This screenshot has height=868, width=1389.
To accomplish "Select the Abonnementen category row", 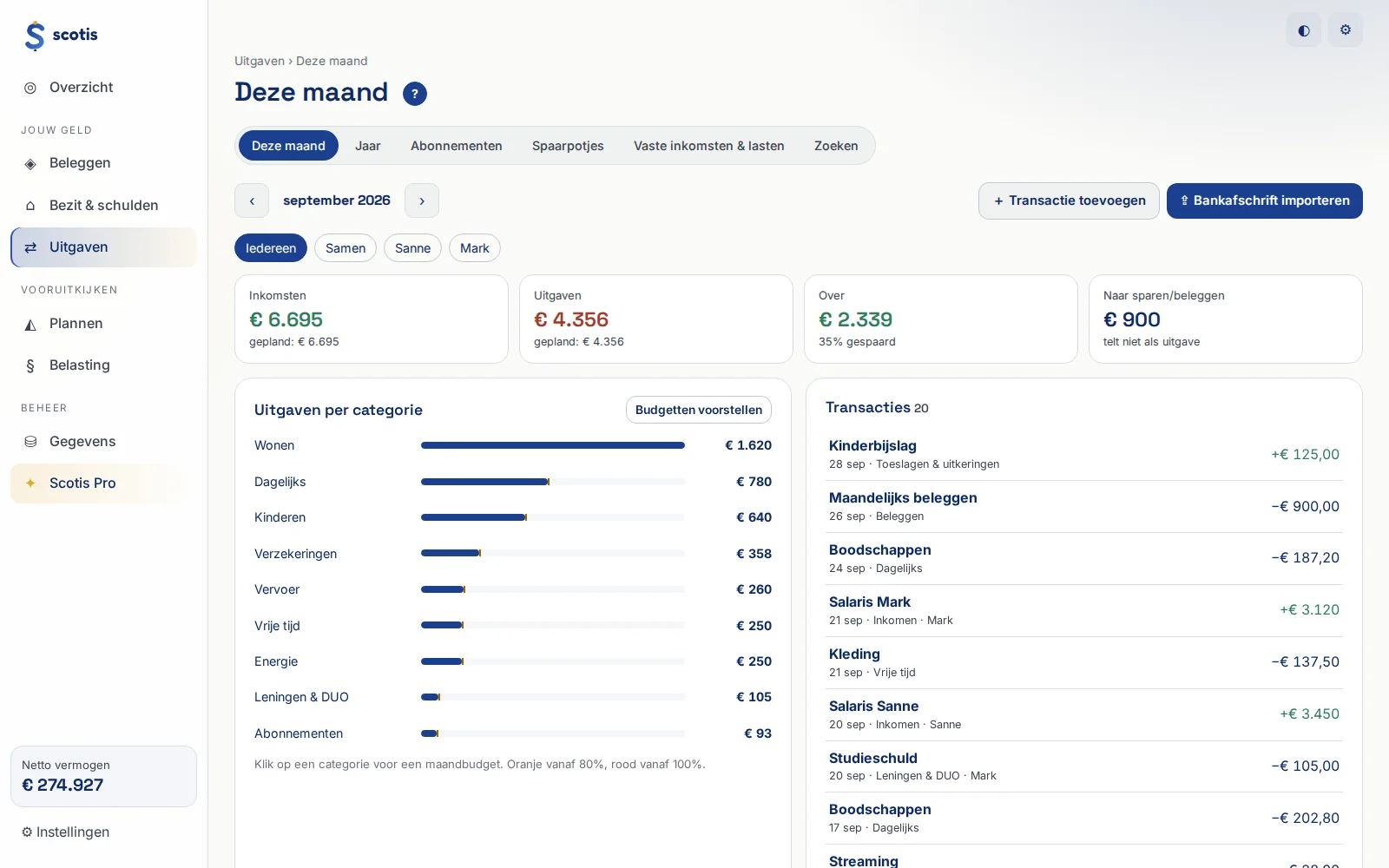I will point(513,733).
